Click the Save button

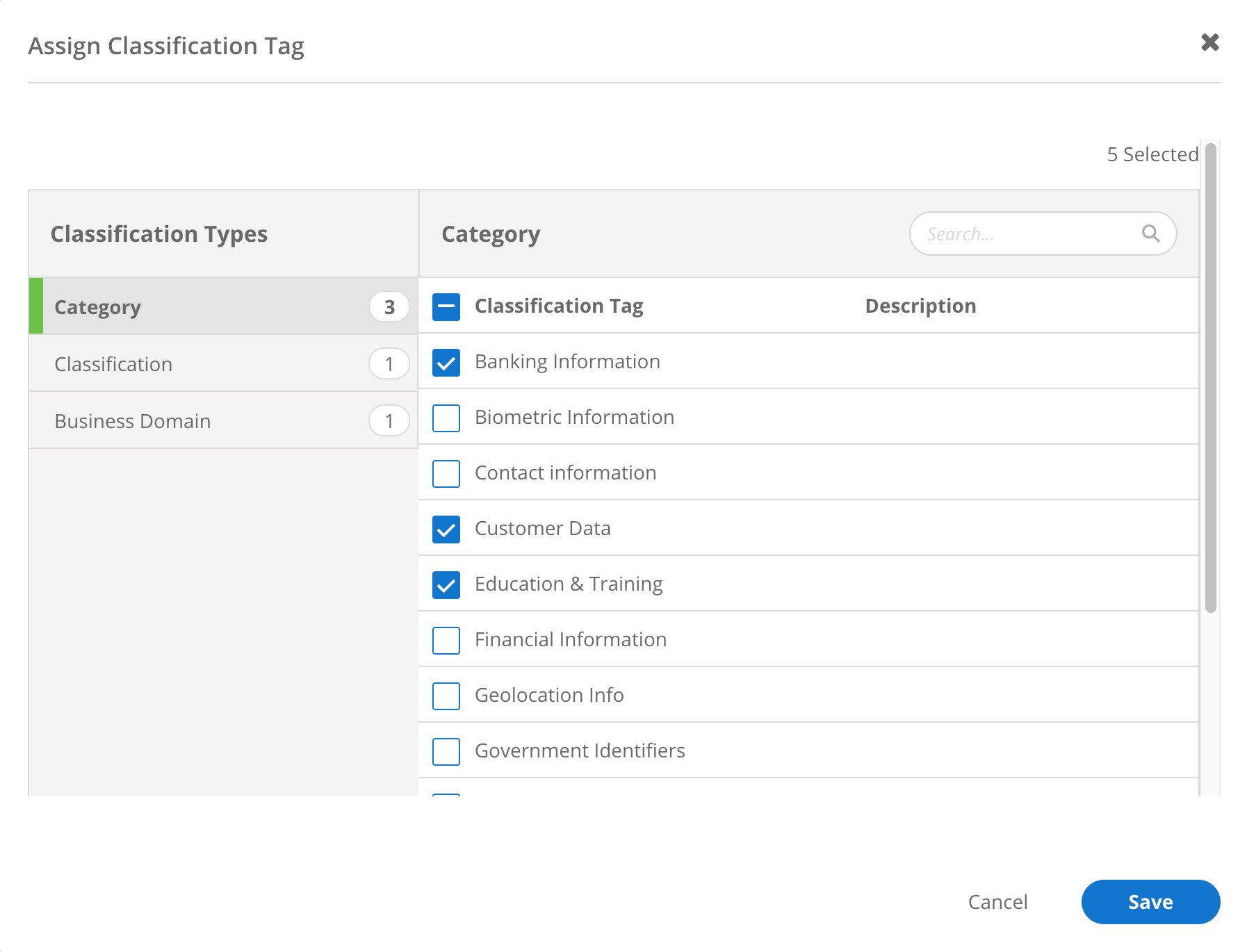point(1150,902)
